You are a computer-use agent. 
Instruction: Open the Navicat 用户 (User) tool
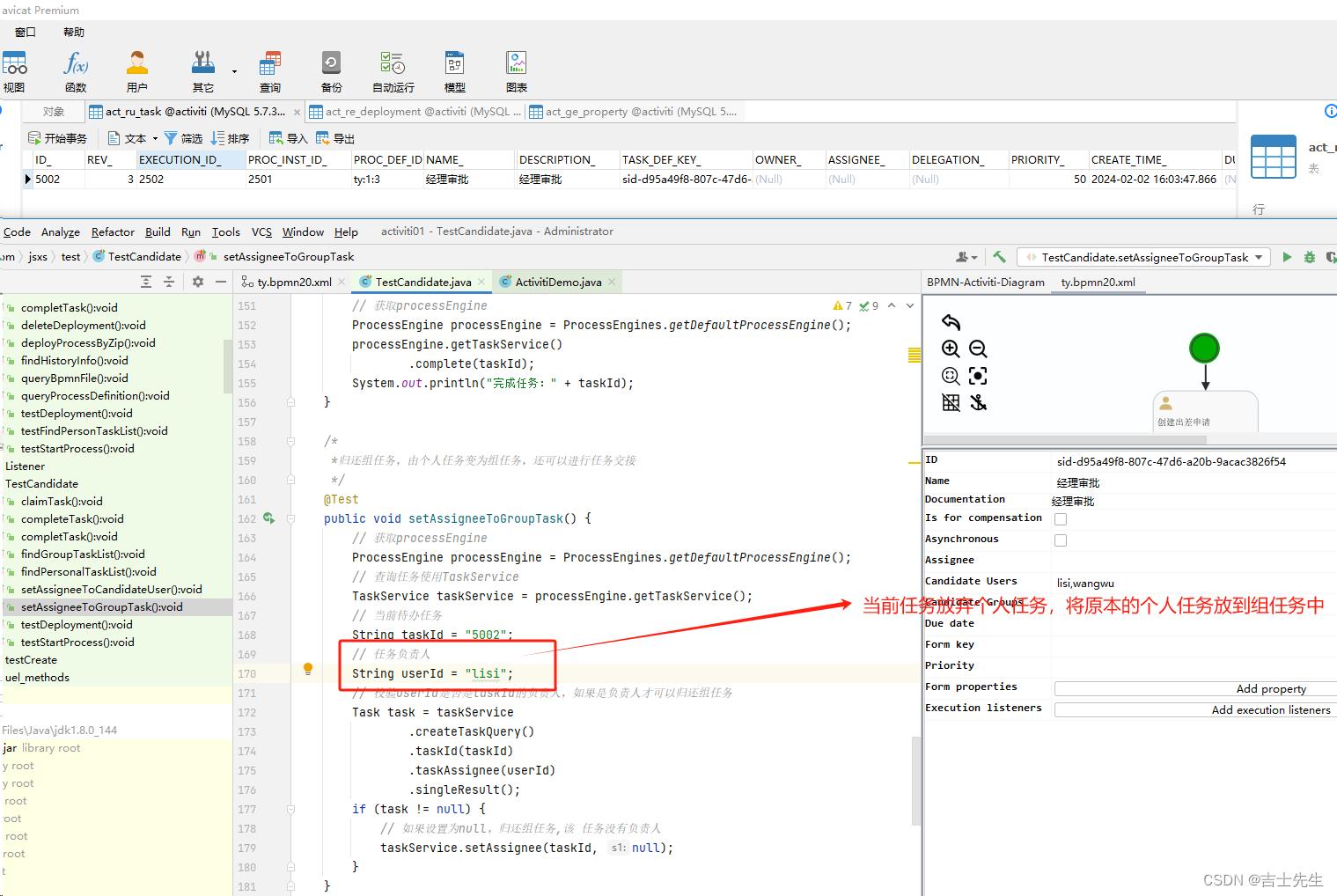tap(137, 70)
